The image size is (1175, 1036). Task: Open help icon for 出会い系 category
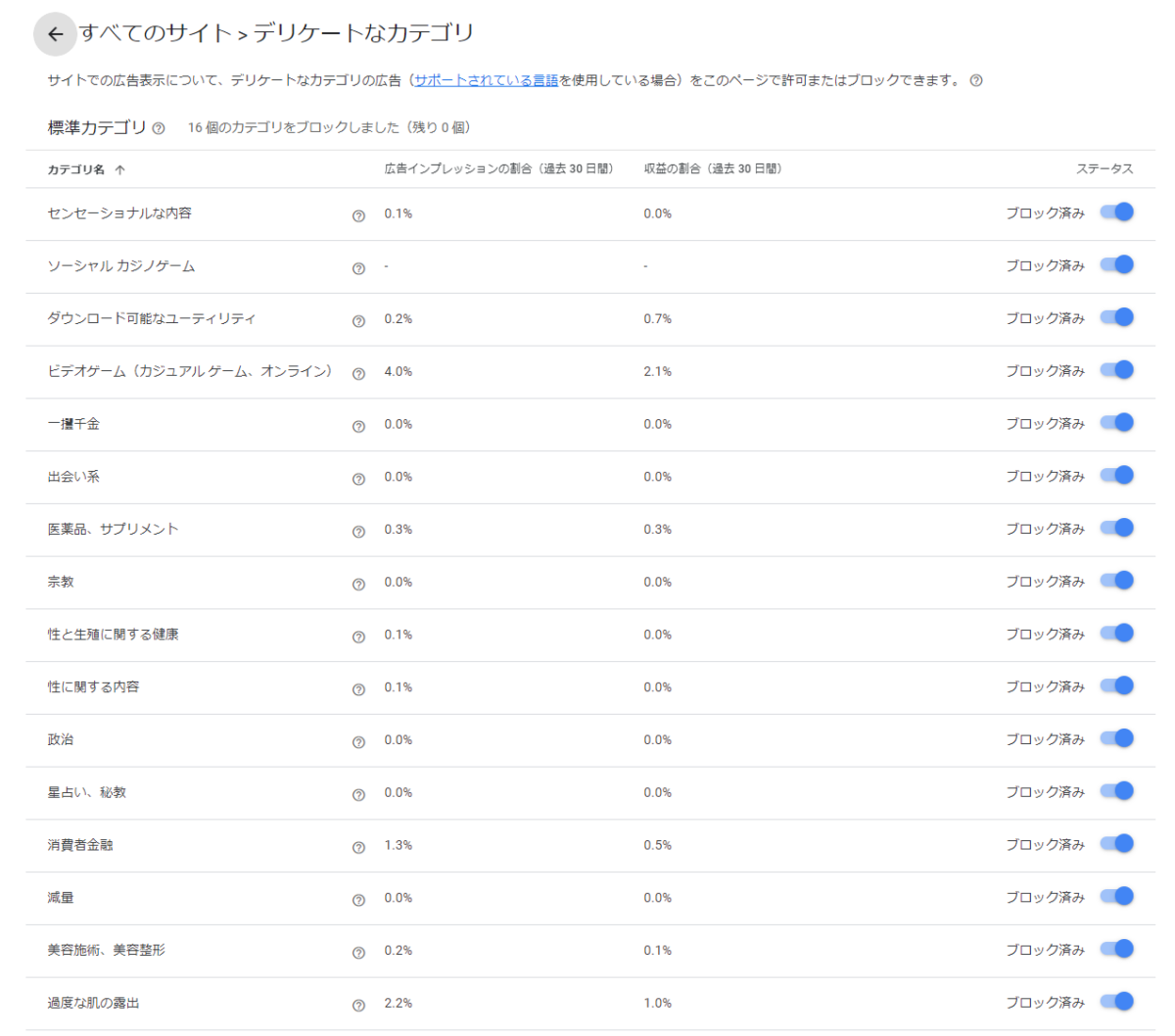(x=358, y=479)
